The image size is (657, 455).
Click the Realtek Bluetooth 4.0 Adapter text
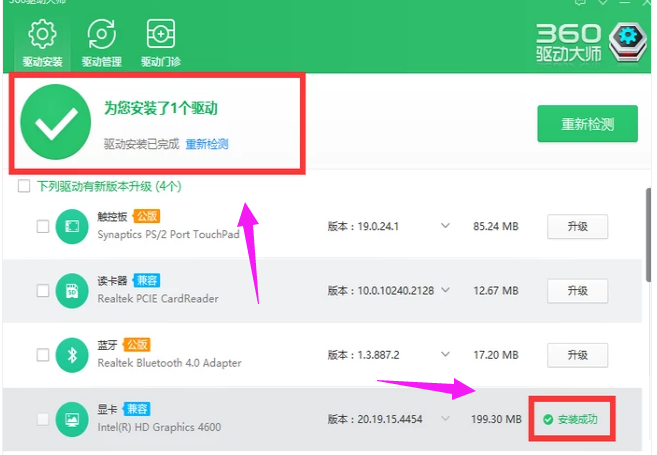click(x=169, y=363)
